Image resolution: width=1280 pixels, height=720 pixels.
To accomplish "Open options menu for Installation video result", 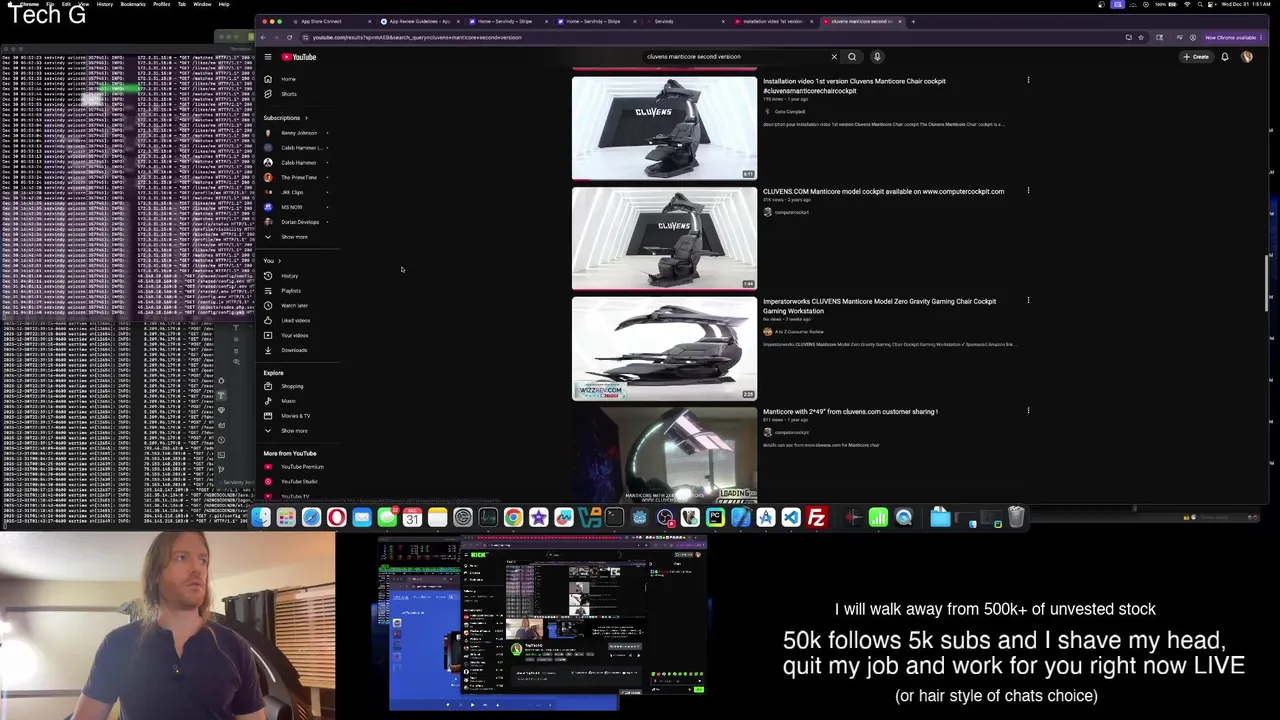I will point(1028,80).
